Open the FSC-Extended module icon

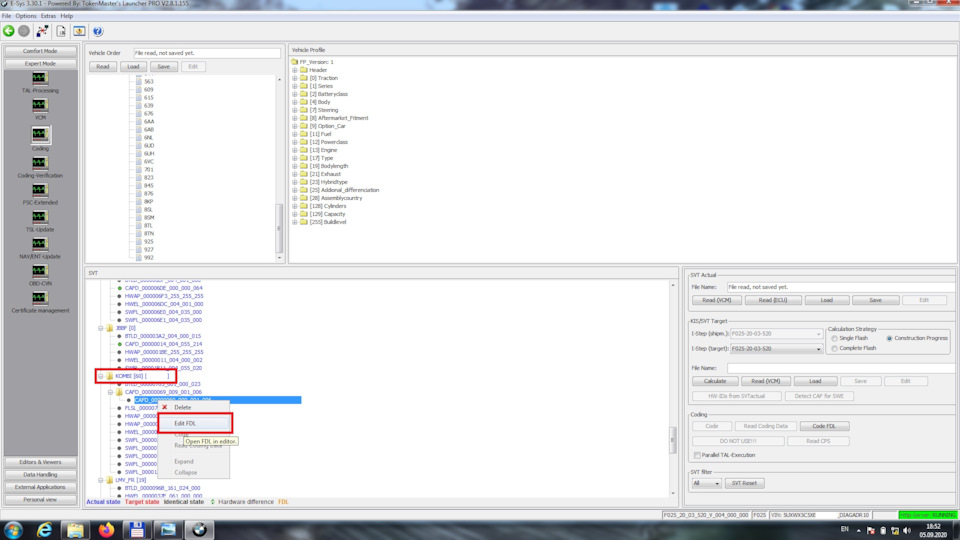40,190
